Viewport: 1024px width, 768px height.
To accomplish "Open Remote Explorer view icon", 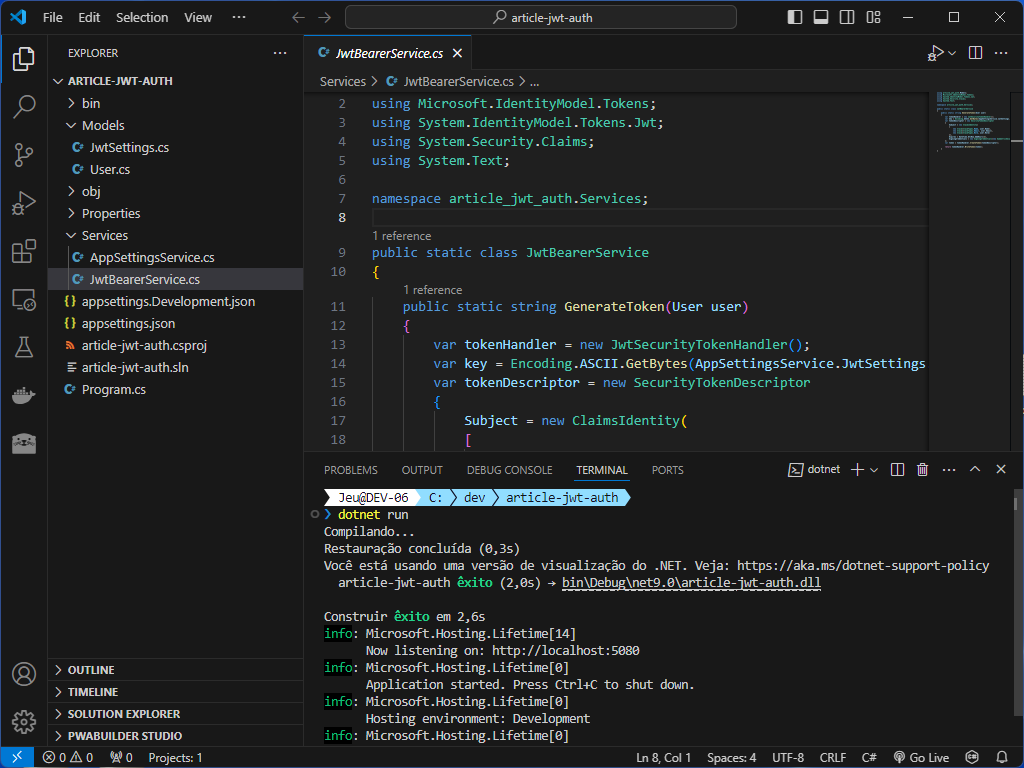I will coord(24,300).
